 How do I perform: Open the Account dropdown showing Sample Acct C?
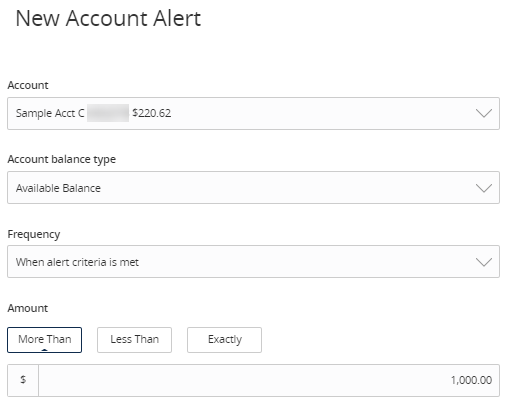[253, 113]
